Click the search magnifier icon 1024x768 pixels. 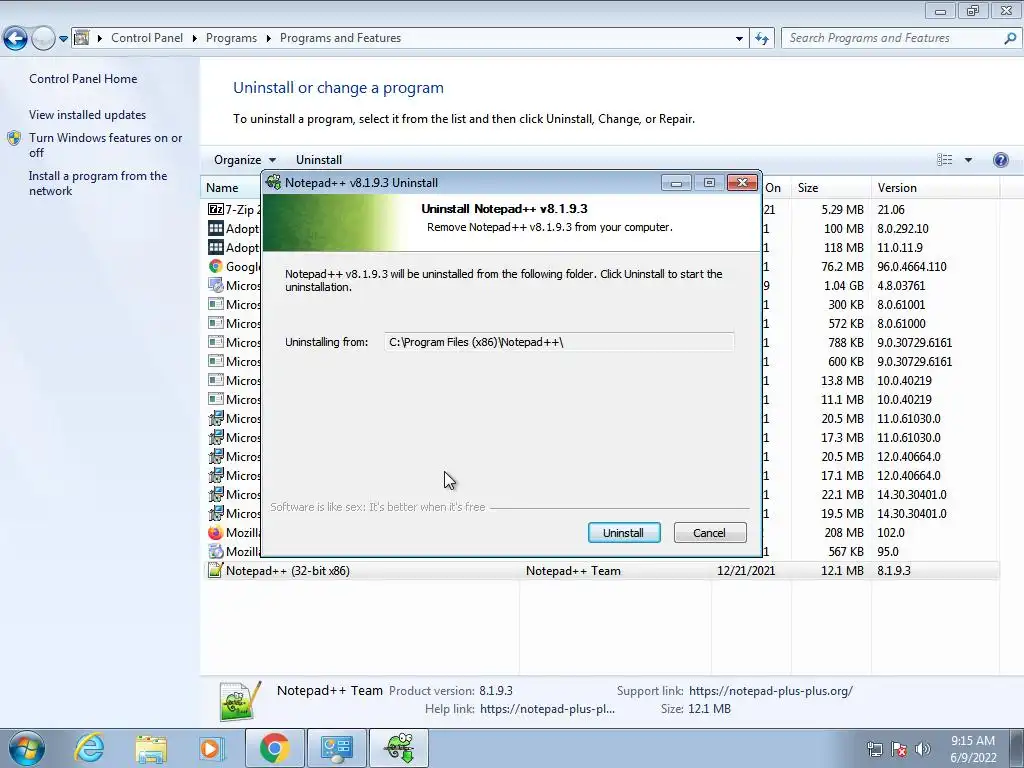coord(1010,39)
